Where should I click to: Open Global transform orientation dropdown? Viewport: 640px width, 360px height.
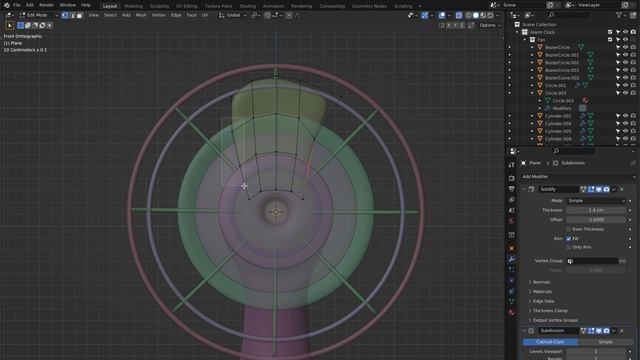[x=233, y=15]
